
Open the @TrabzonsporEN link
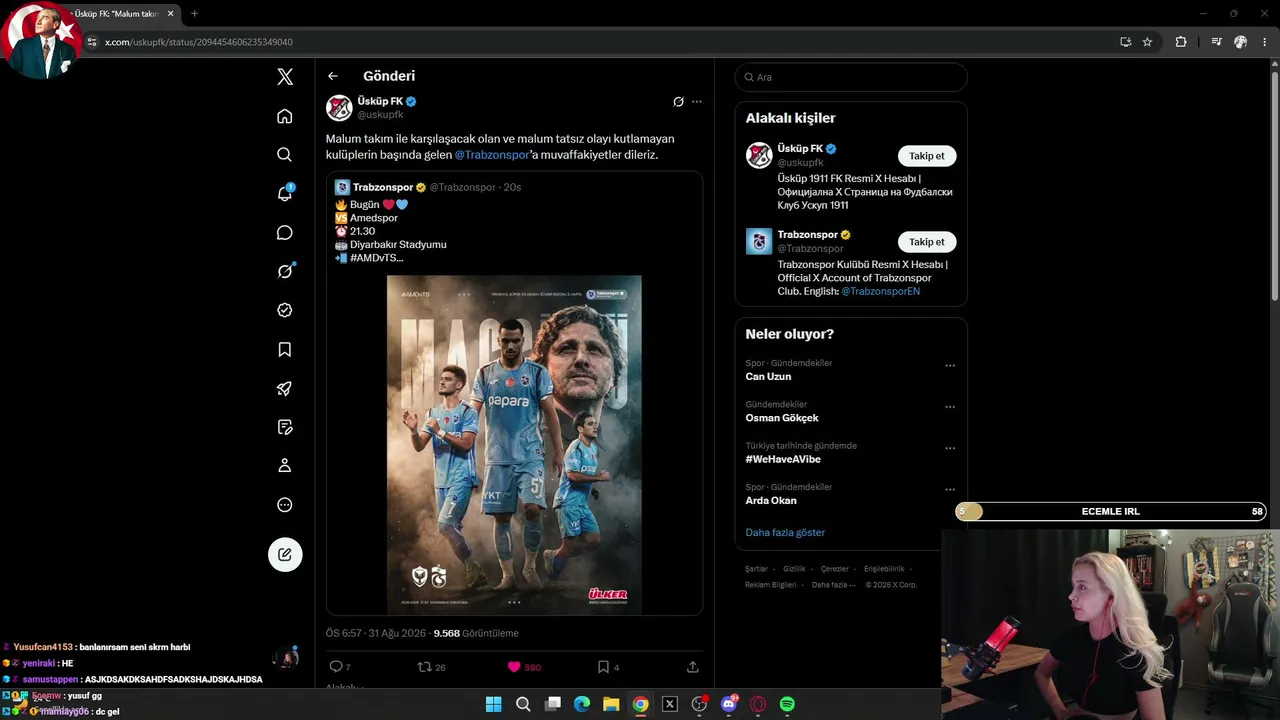click(x=880, y=291)
